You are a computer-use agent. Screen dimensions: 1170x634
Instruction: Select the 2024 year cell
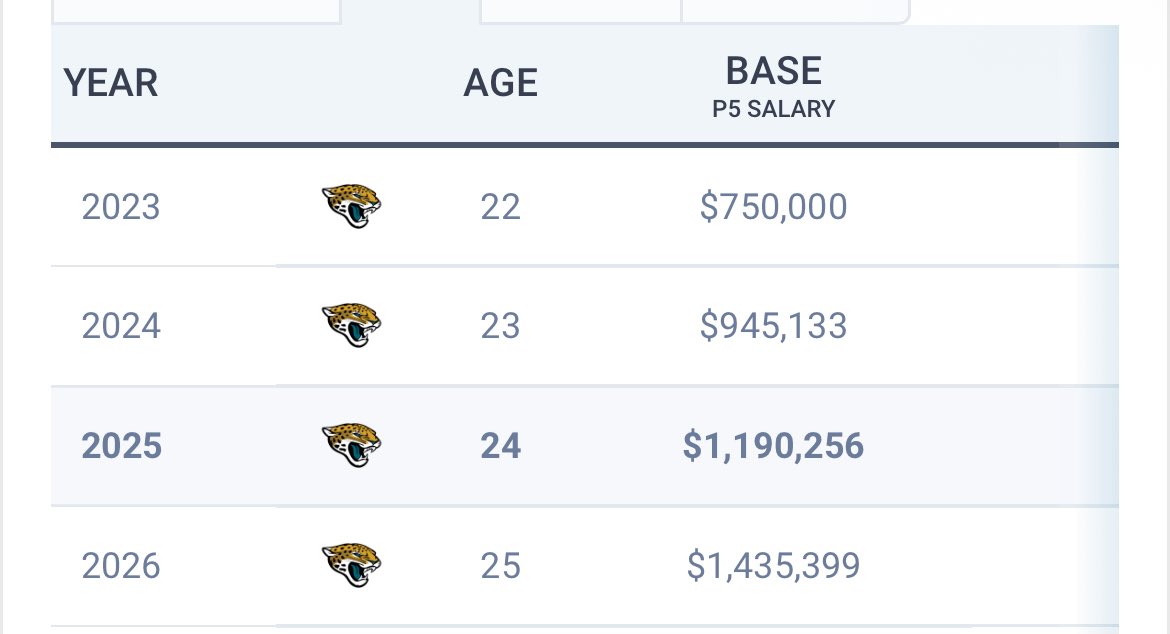click(x=121, y=326)
